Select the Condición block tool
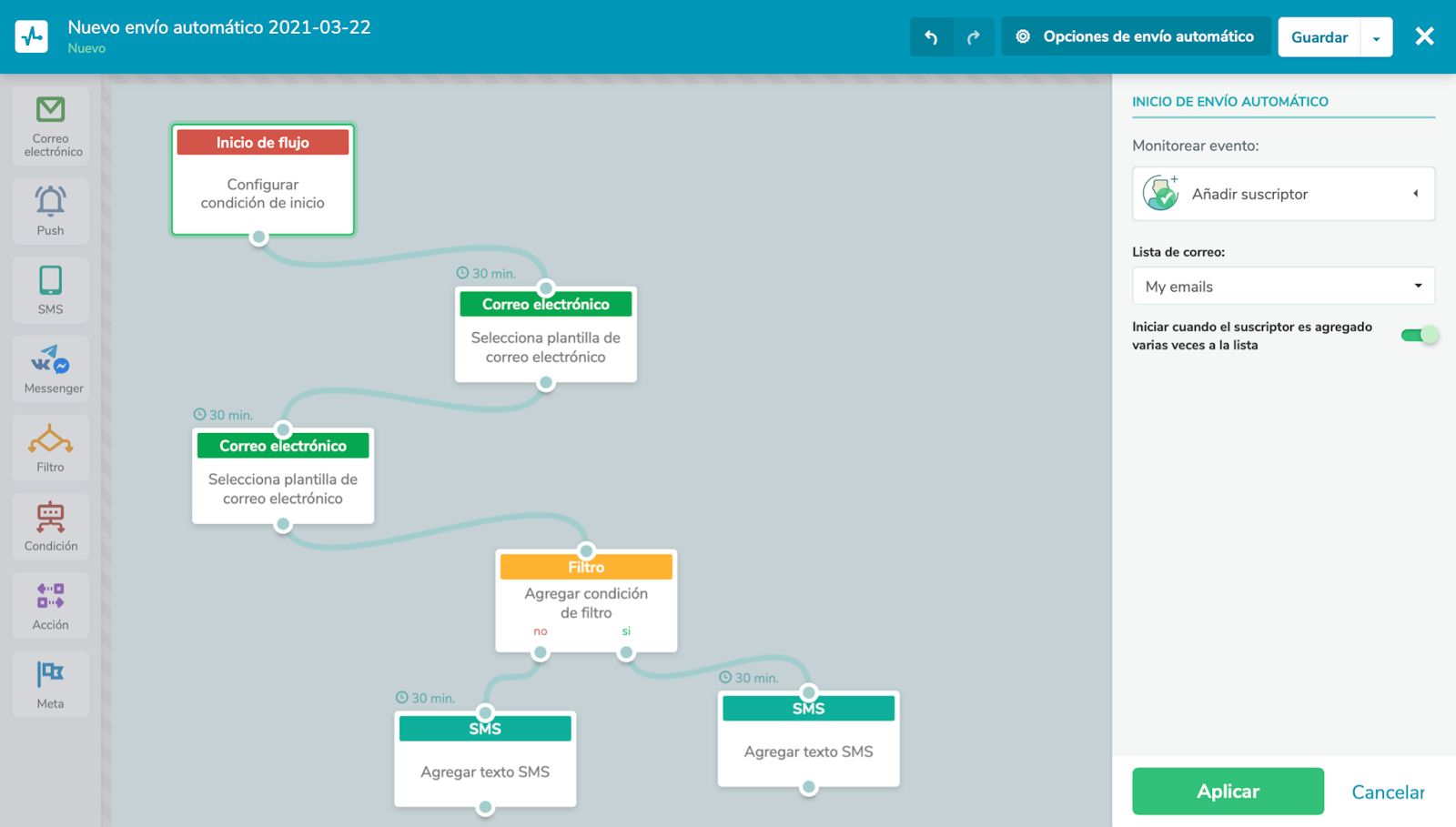Viewport: 1456px width, 827px height. [50, 526]
